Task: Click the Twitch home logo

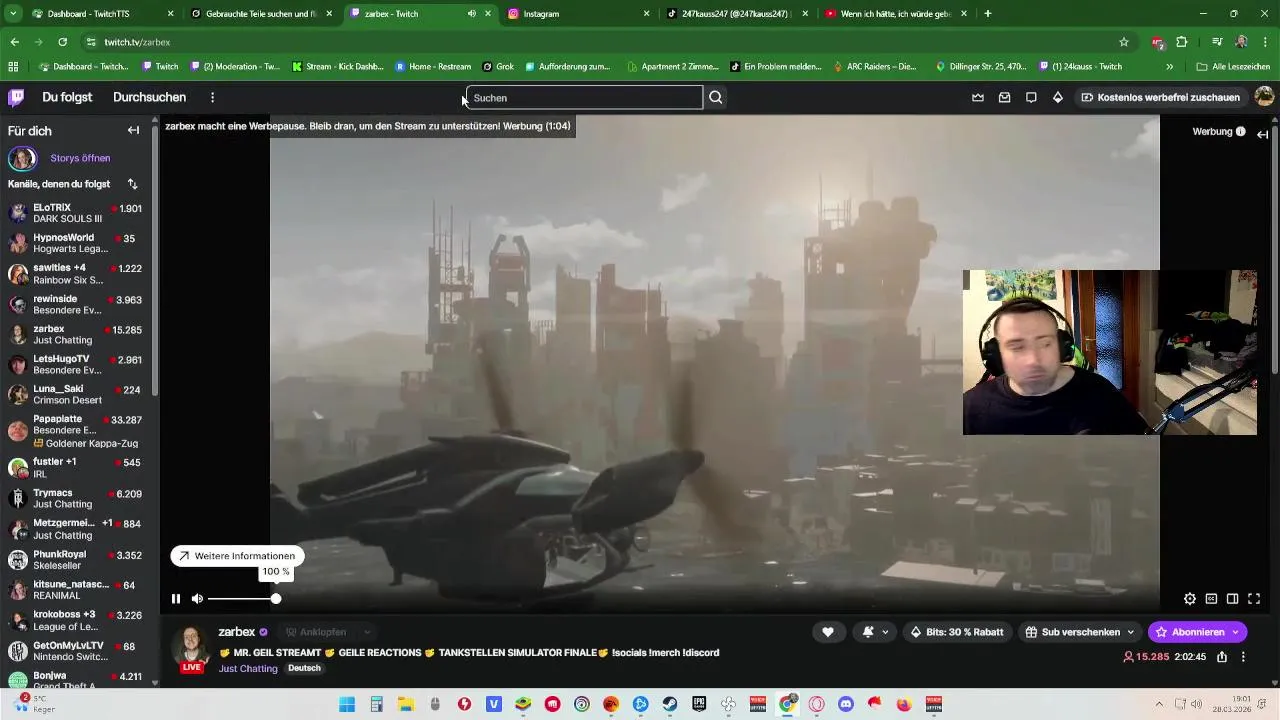Action: (16, 97)
